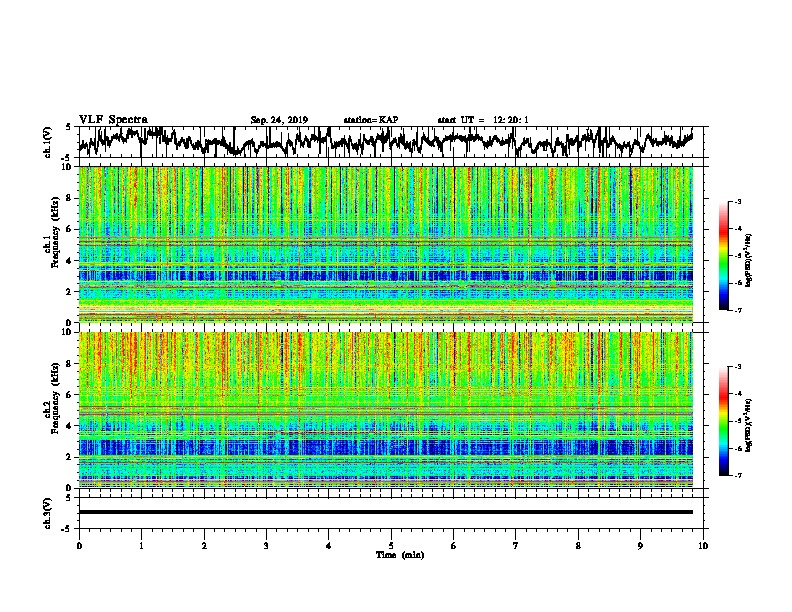Click the log(PSD) unit label beside ch.2 colorbar
Viewport: 792px width, 612px height.
pos(748,425)
